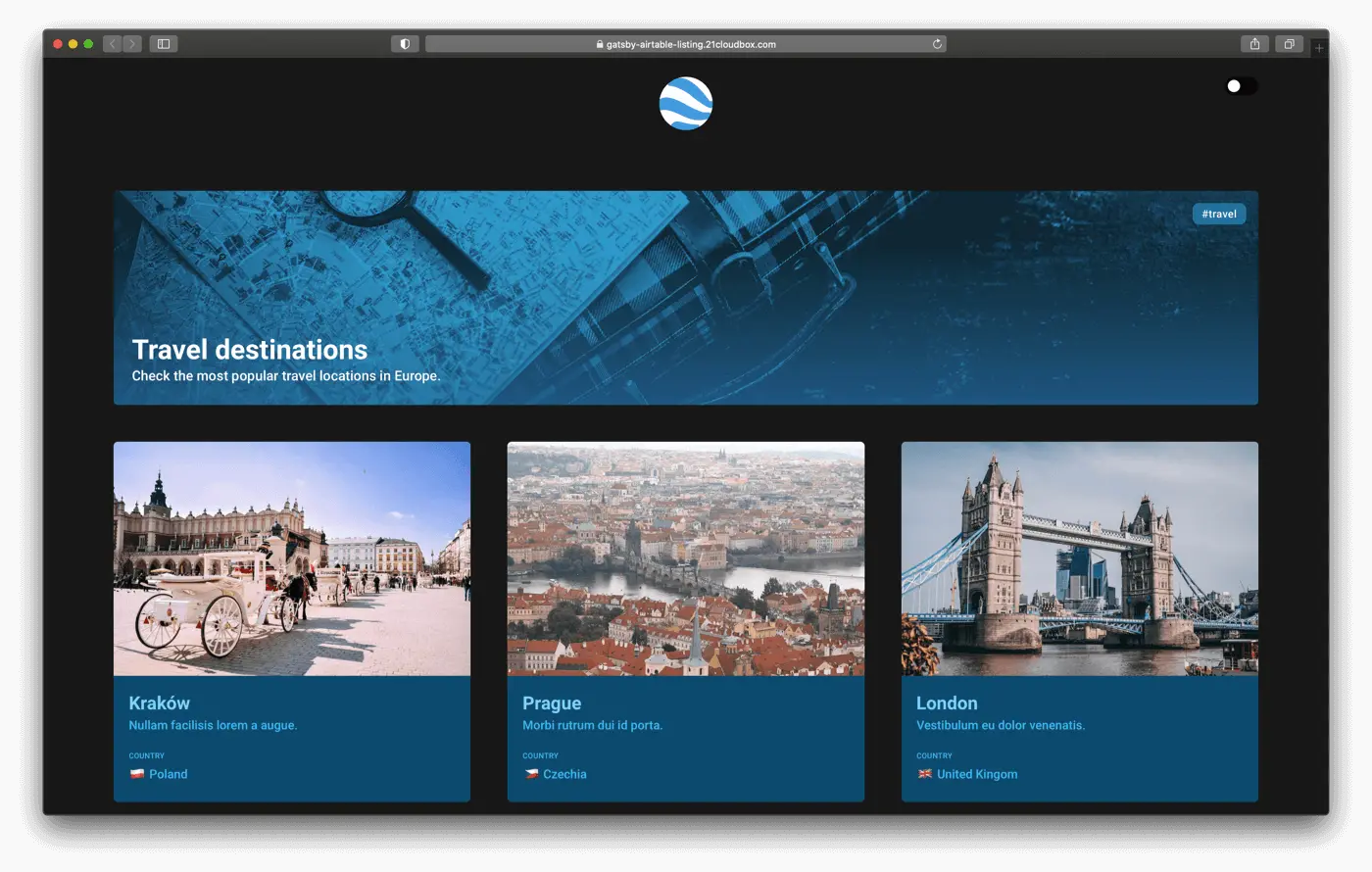Select the #travel tag badge
1372x872 pixels.
1218,214
